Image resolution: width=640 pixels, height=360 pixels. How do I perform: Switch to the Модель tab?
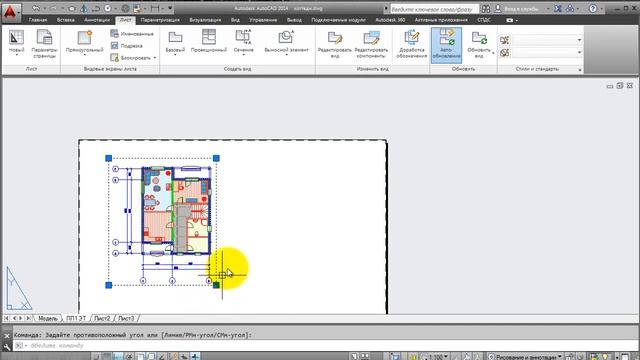coord(48,318)
